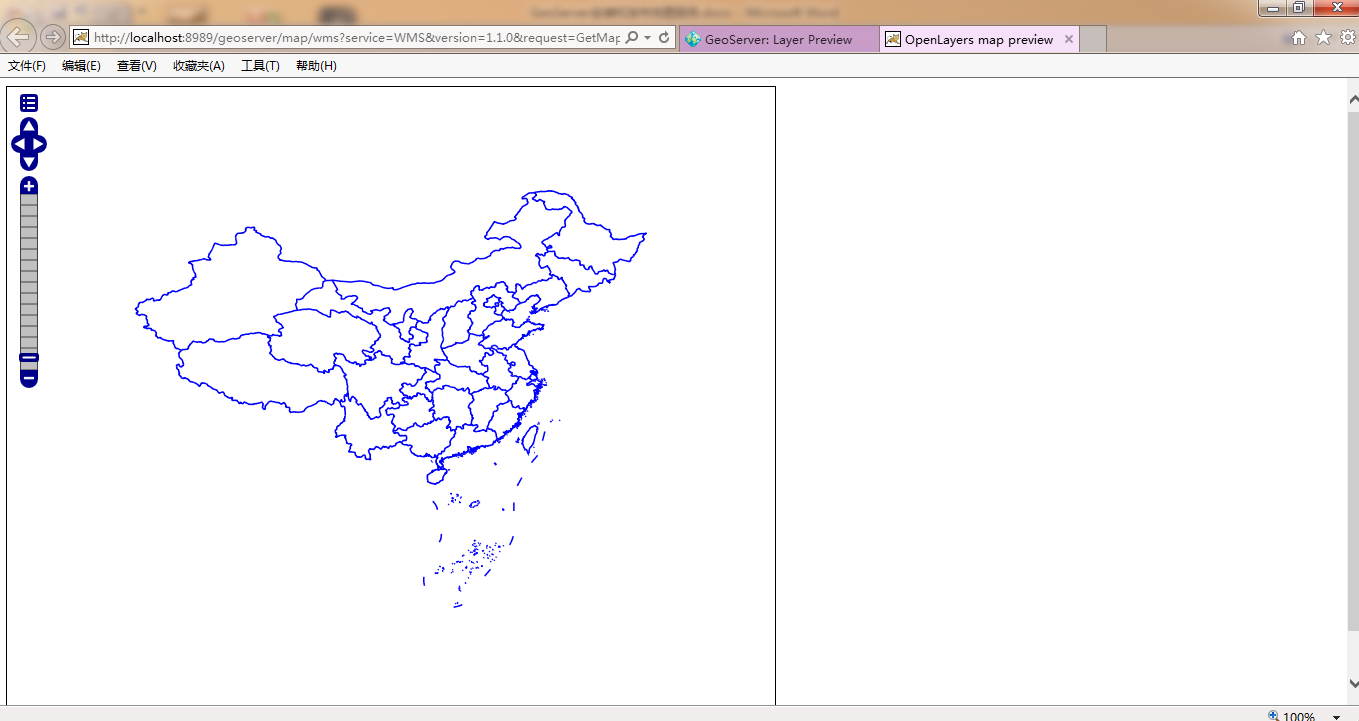Refresh the page

pos(664,38)
